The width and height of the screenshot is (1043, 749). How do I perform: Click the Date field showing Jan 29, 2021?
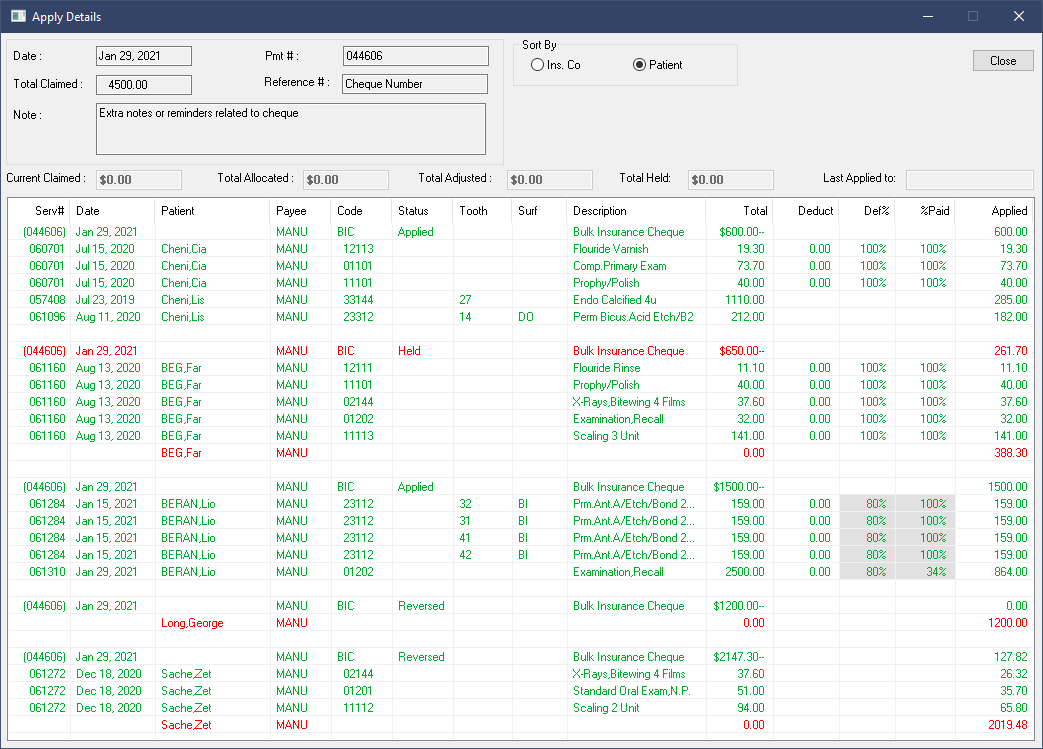(x=144, y=56)
